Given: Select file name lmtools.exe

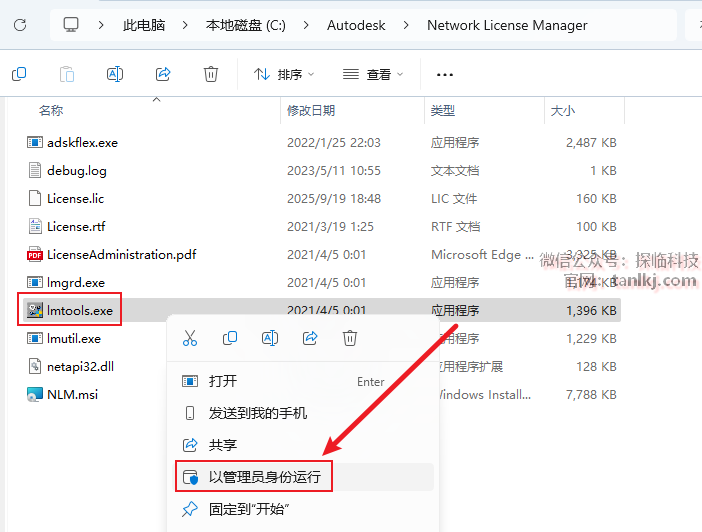Looking at the screenshot, I should pos(80,310).
